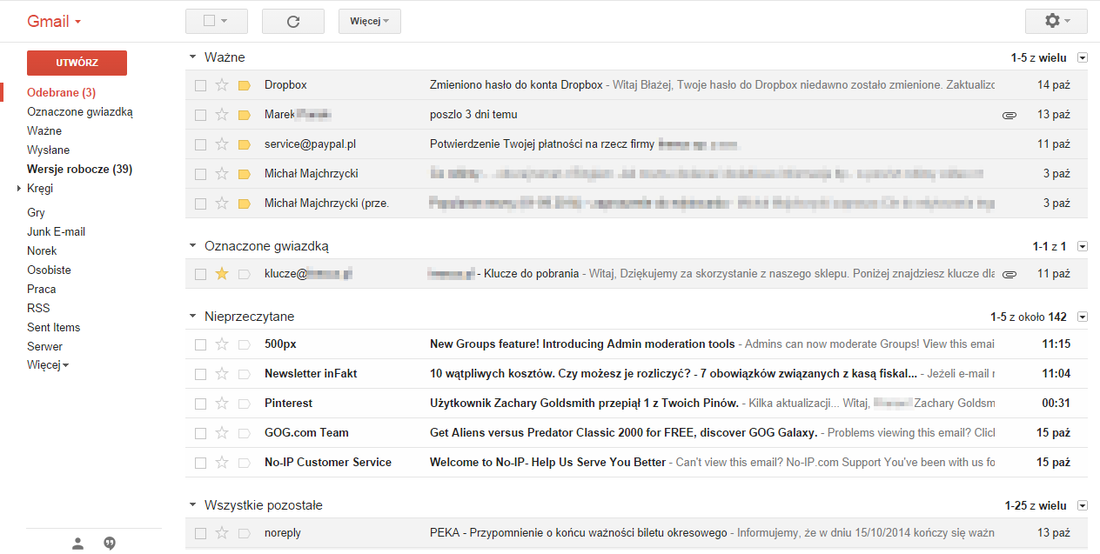Check the GOG.com Team email checkbox

point(201,433)
